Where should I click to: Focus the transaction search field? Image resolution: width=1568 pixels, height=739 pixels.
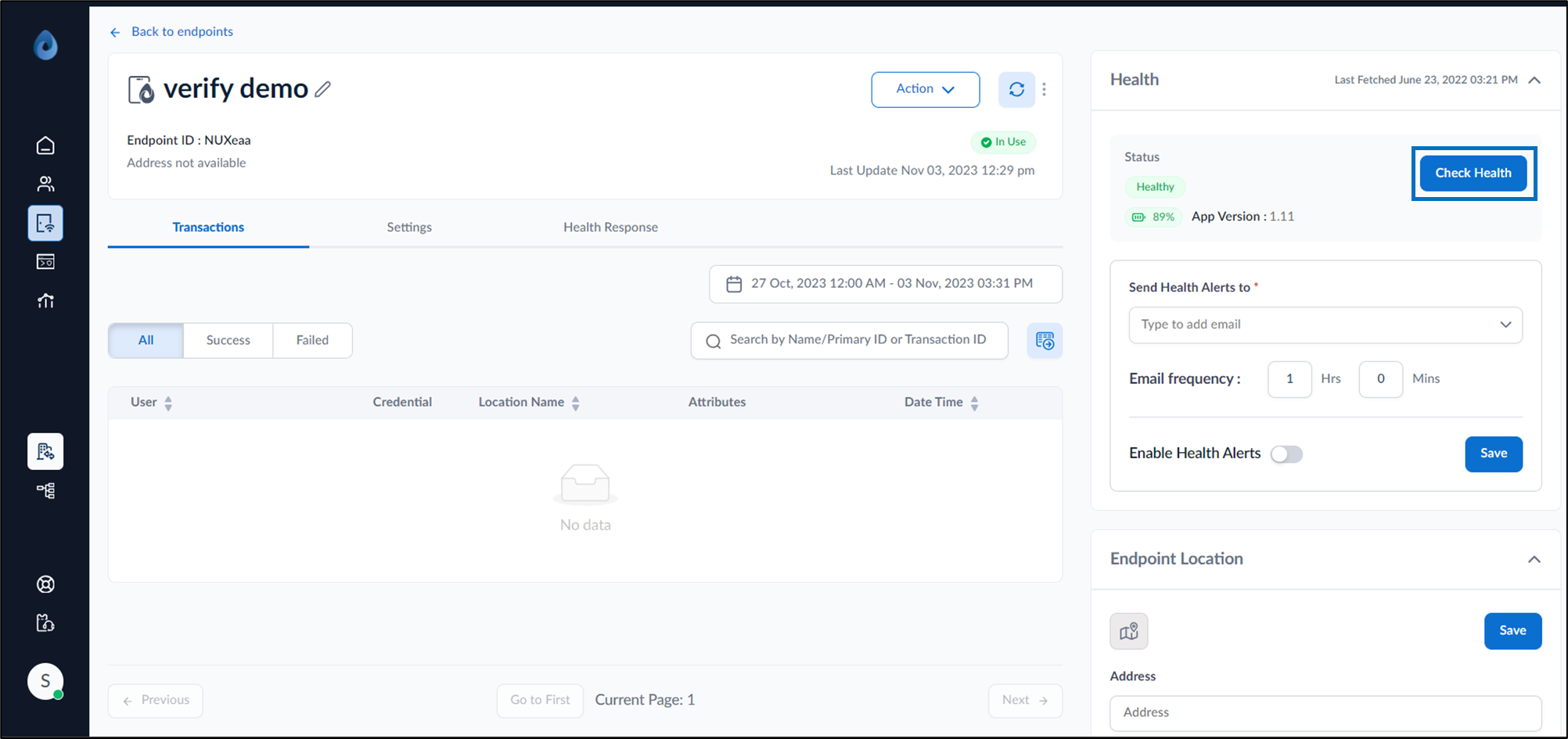click(849, 340)
